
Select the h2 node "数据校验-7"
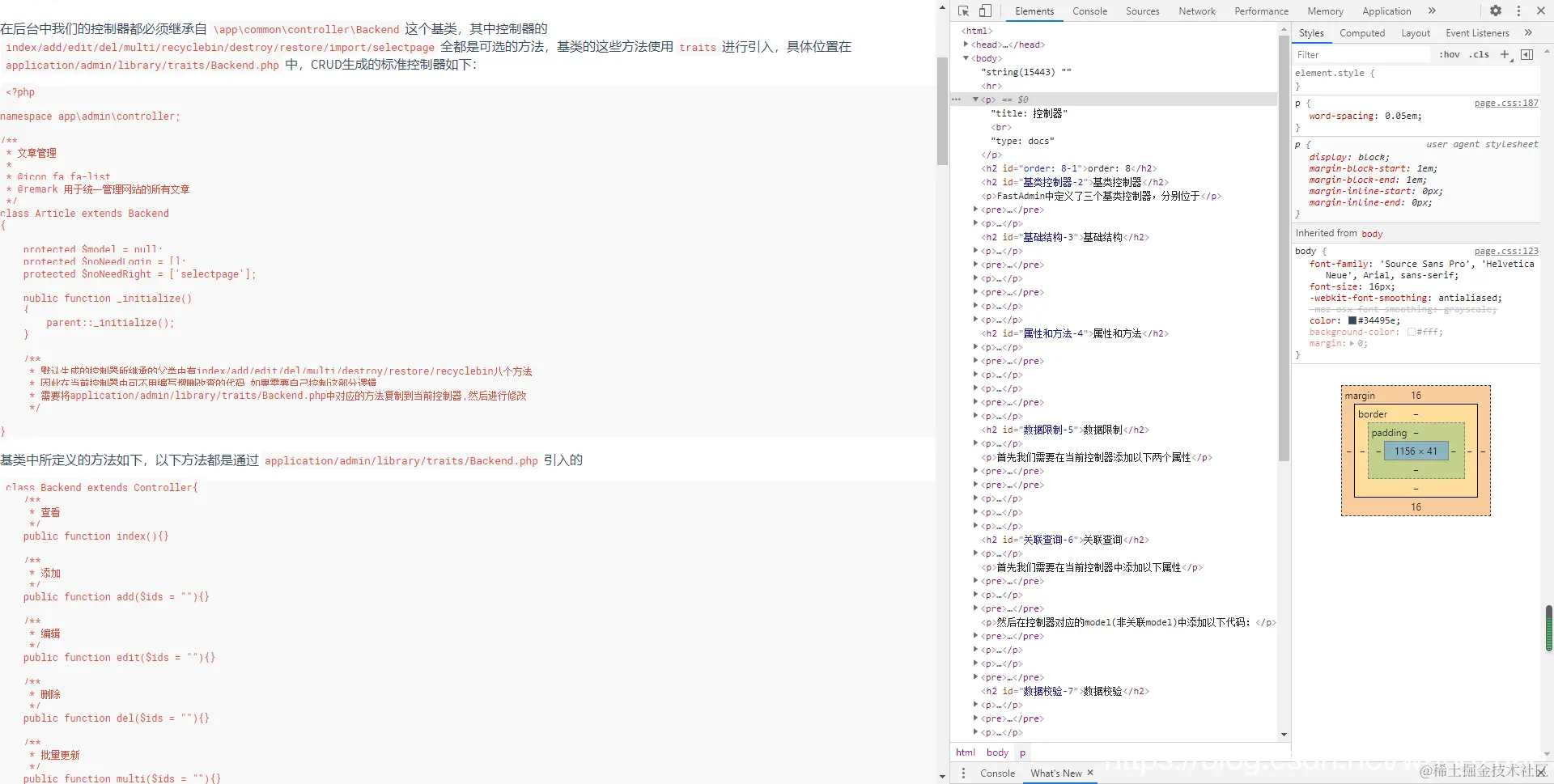1065,691
